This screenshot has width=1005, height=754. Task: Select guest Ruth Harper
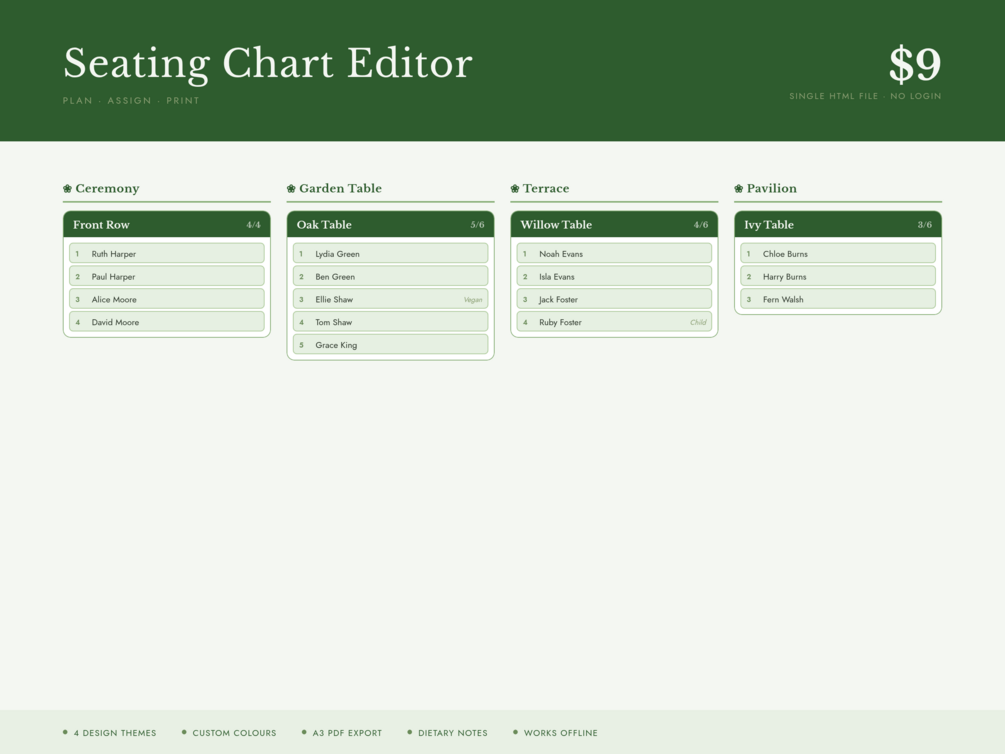[167, 253]
